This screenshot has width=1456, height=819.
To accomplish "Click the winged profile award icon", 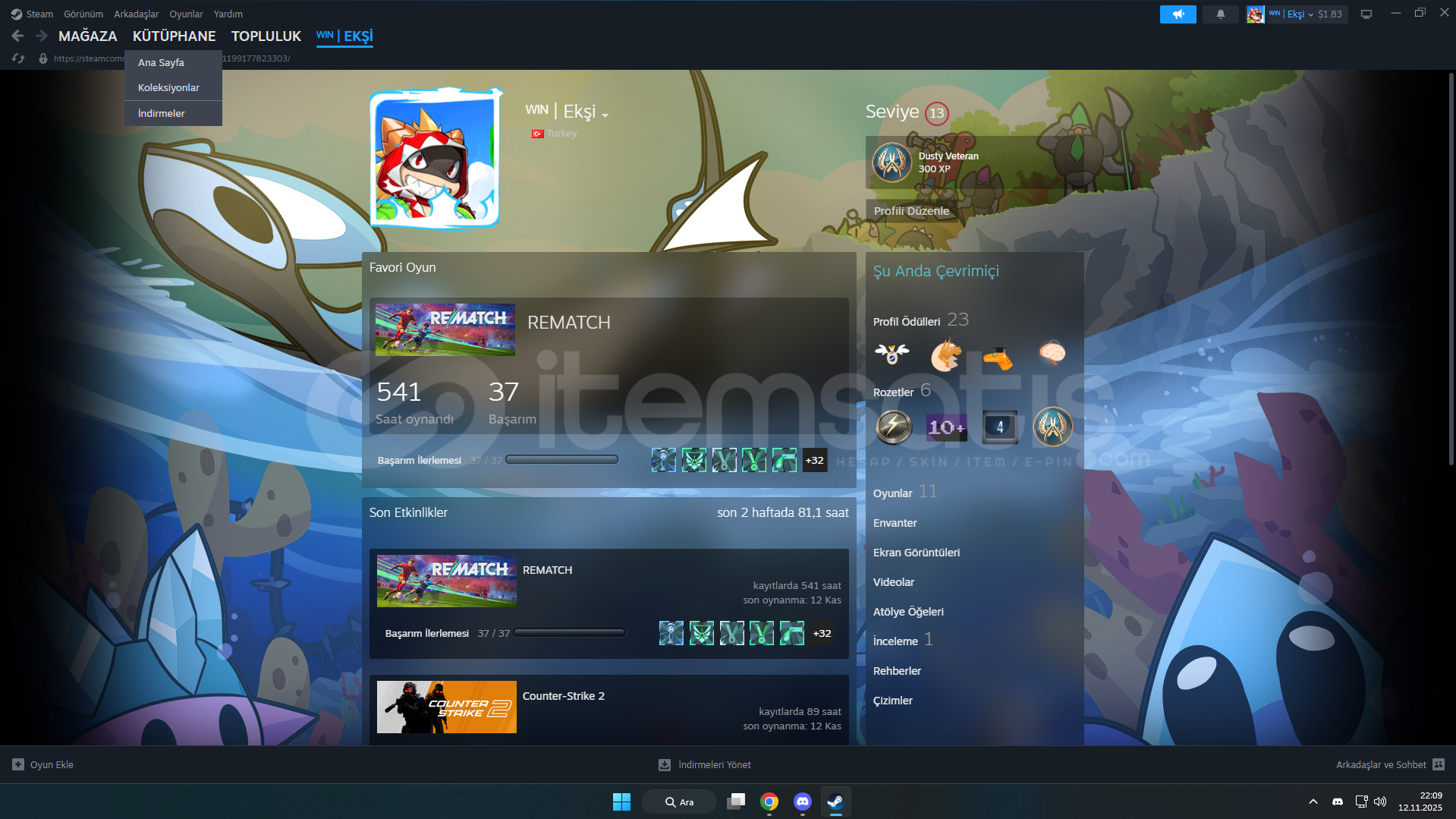I will pos(892,353).
